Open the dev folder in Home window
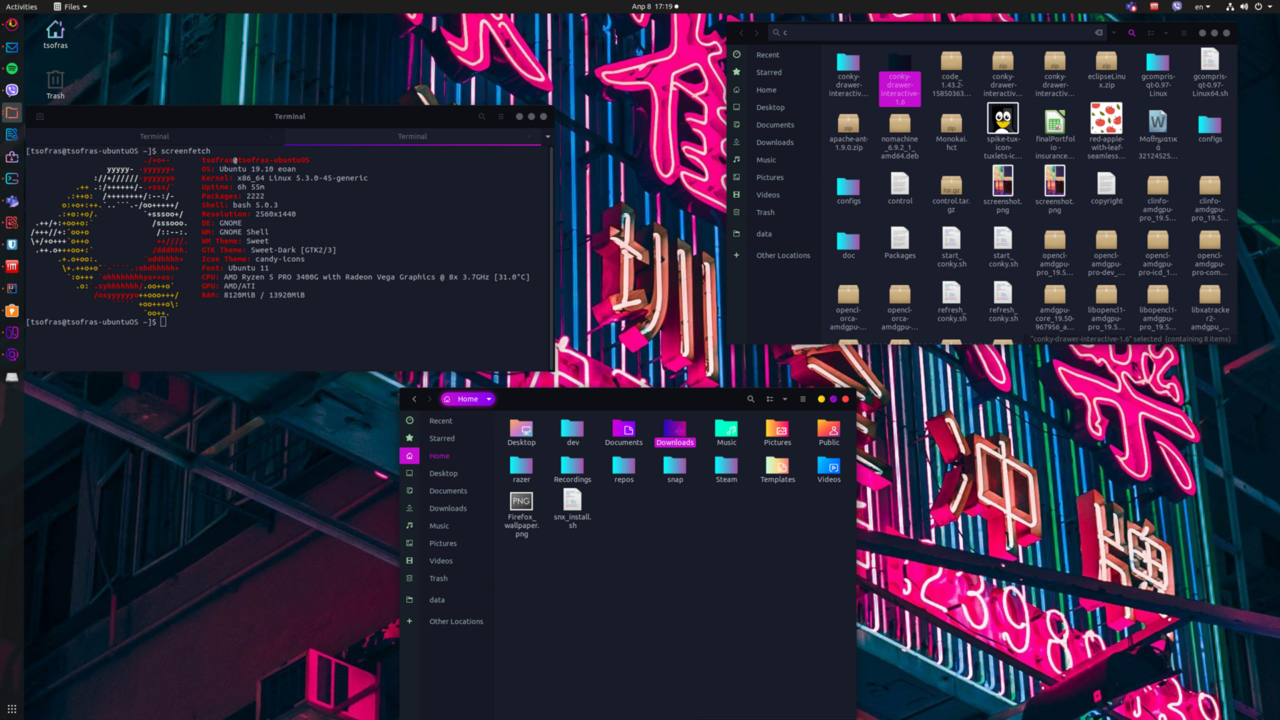 point(572,433)
